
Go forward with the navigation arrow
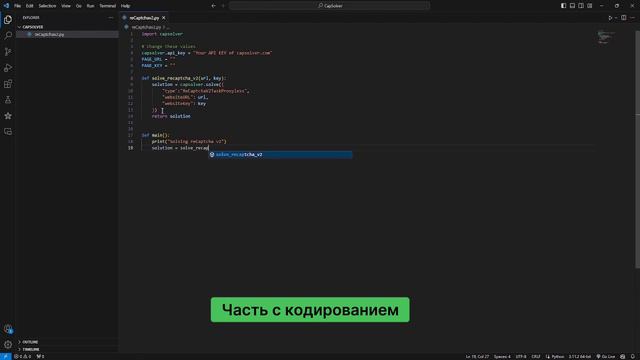pos(223,6)
